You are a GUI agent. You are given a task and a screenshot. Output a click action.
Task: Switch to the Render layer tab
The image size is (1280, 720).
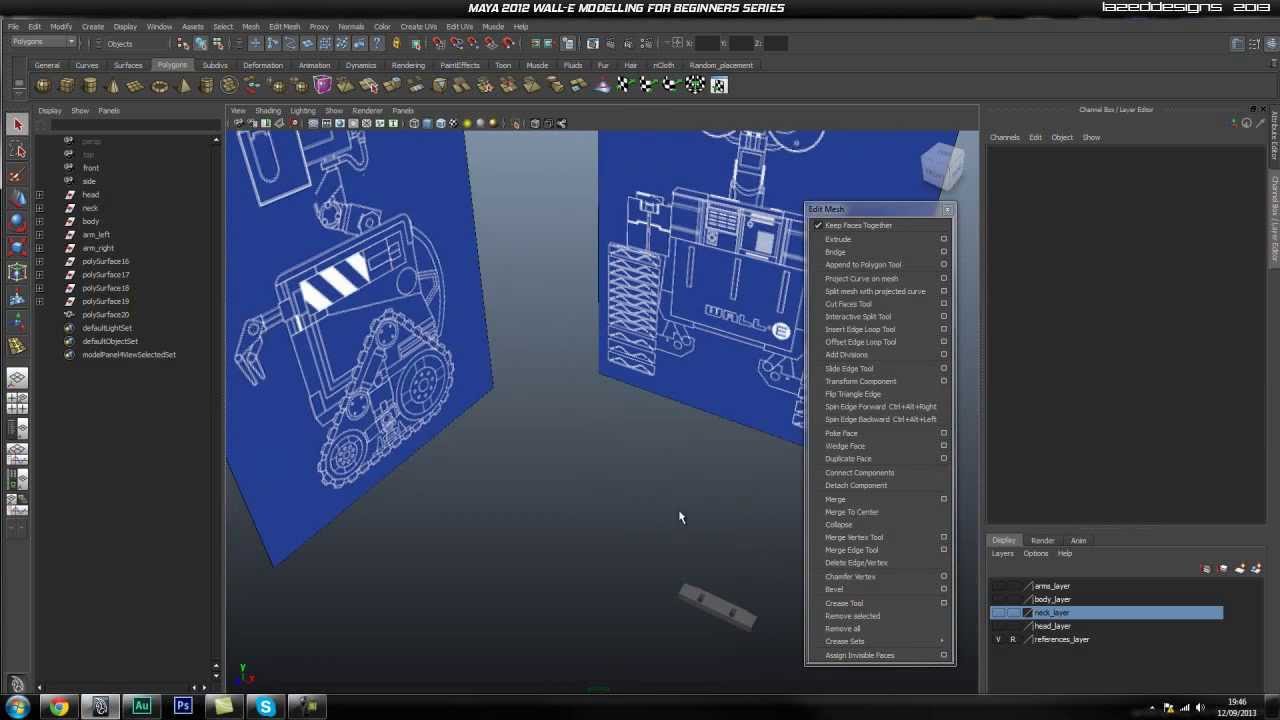point(1042,540)
